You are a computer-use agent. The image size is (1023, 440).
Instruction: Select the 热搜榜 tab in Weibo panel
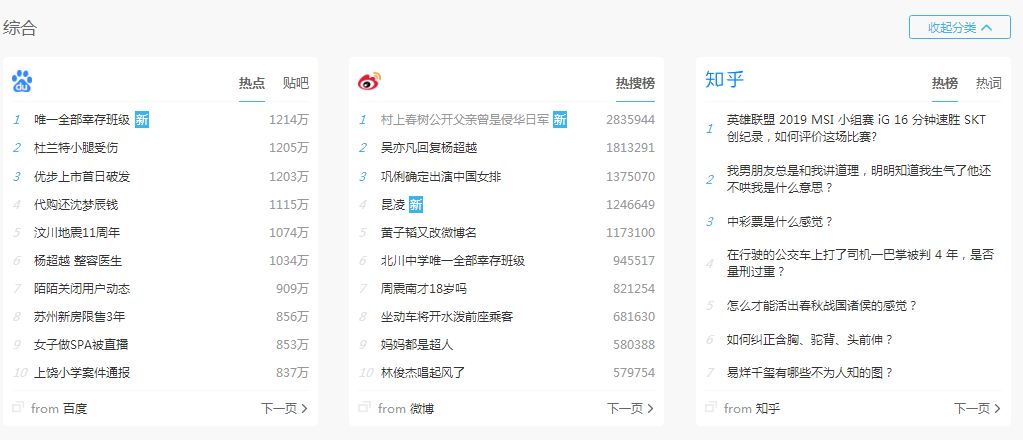(x=635, y=83)
